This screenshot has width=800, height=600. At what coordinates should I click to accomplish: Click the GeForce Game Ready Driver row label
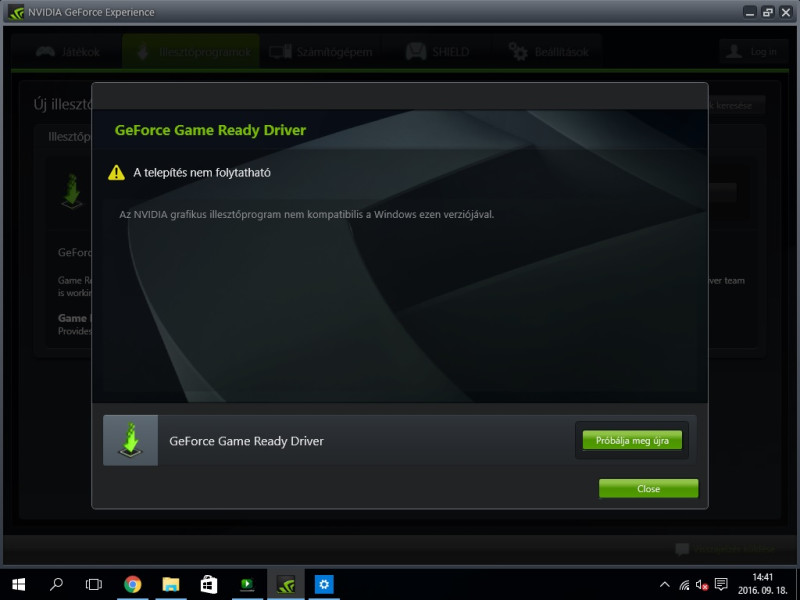246,441
